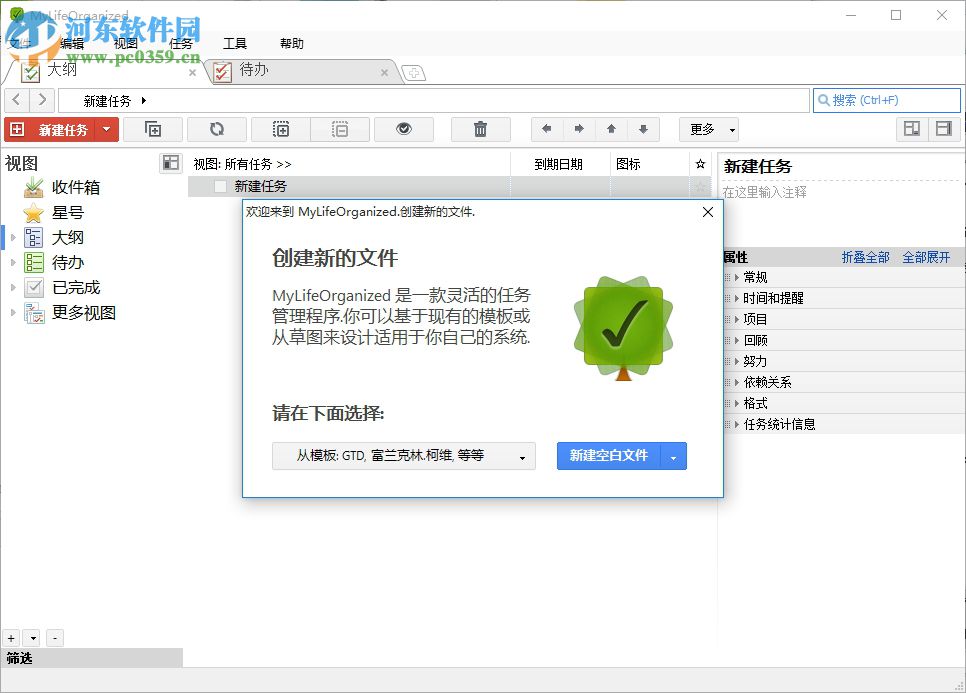Click the move task up arrow icon

tap(613, 128)
